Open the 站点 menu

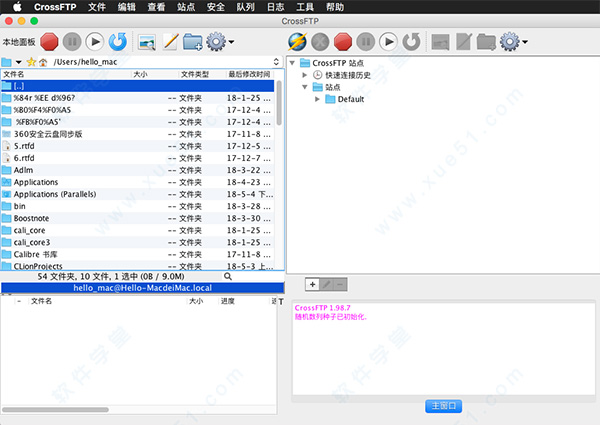pos(186,7)
